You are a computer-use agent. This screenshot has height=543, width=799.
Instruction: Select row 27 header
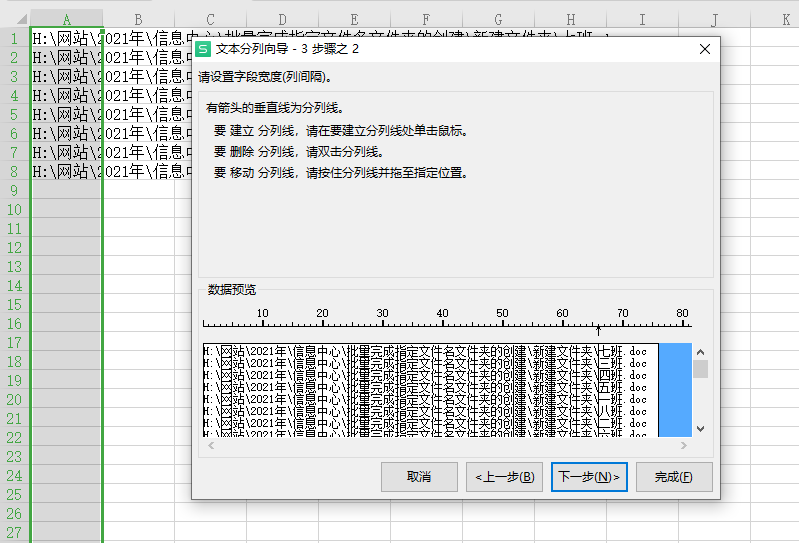[15, 533]
